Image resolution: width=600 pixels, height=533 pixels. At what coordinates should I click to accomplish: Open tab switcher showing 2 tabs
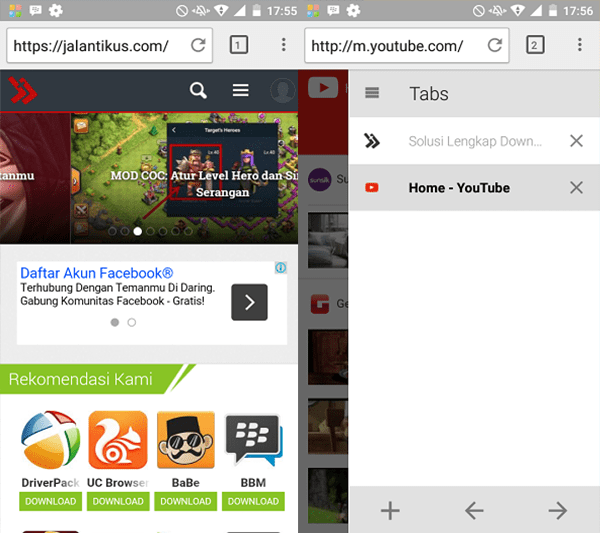535,45
